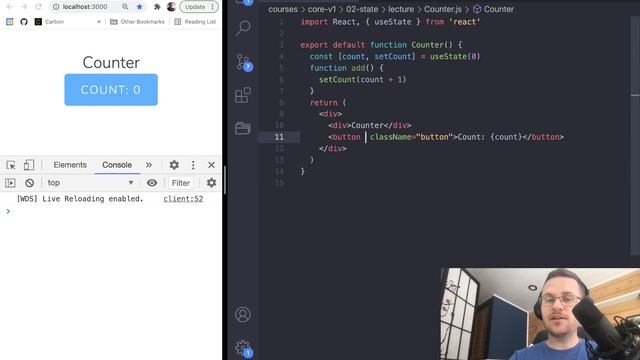Toggle the device toolbar in DevTools
Image resolution: width=640 pixels, height=360 pixels.
tap(29, 165)
